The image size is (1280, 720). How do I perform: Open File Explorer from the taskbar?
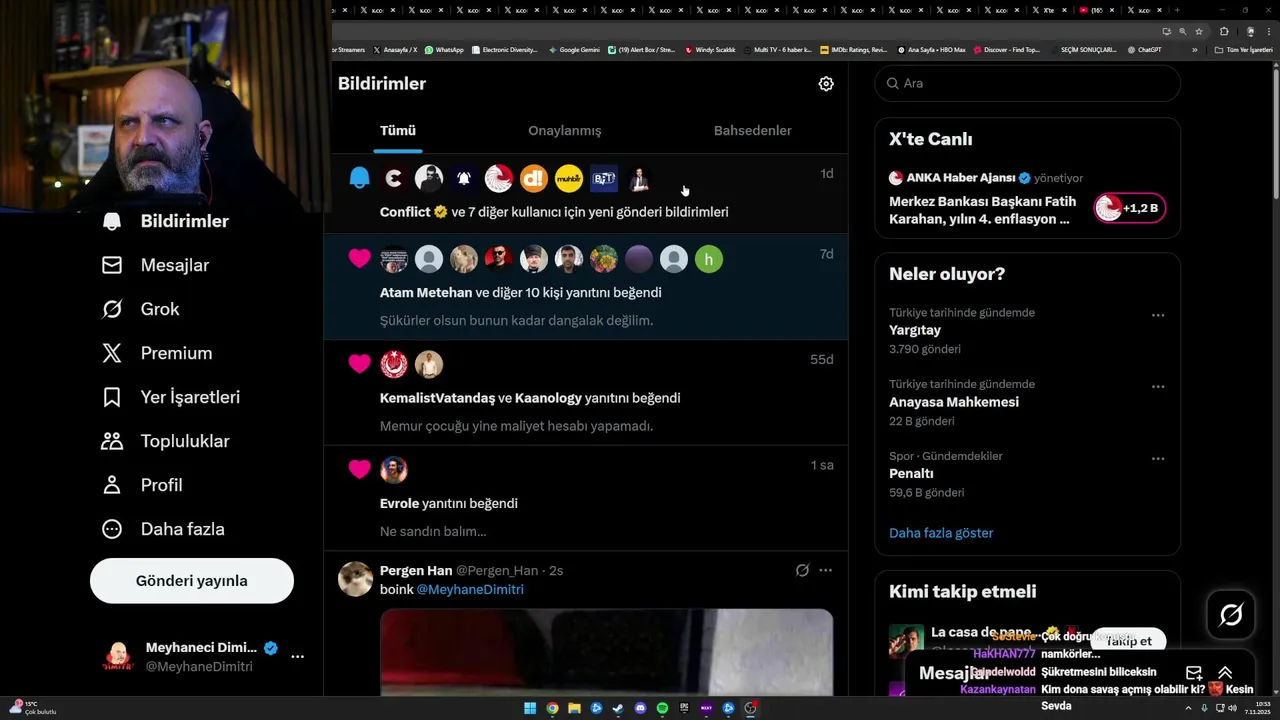[574, 709]
